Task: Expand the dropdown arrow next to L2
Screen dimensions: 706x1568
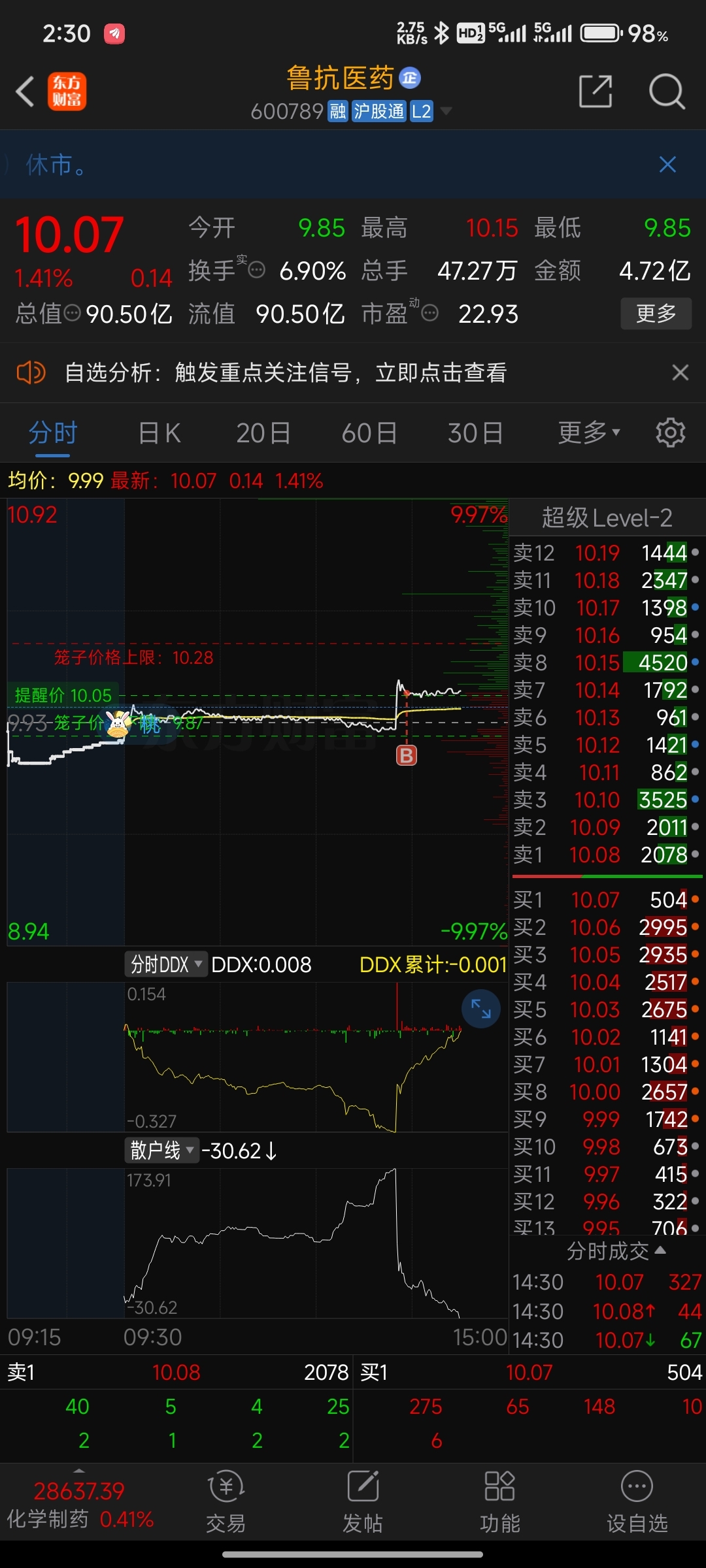Action: 446,111
